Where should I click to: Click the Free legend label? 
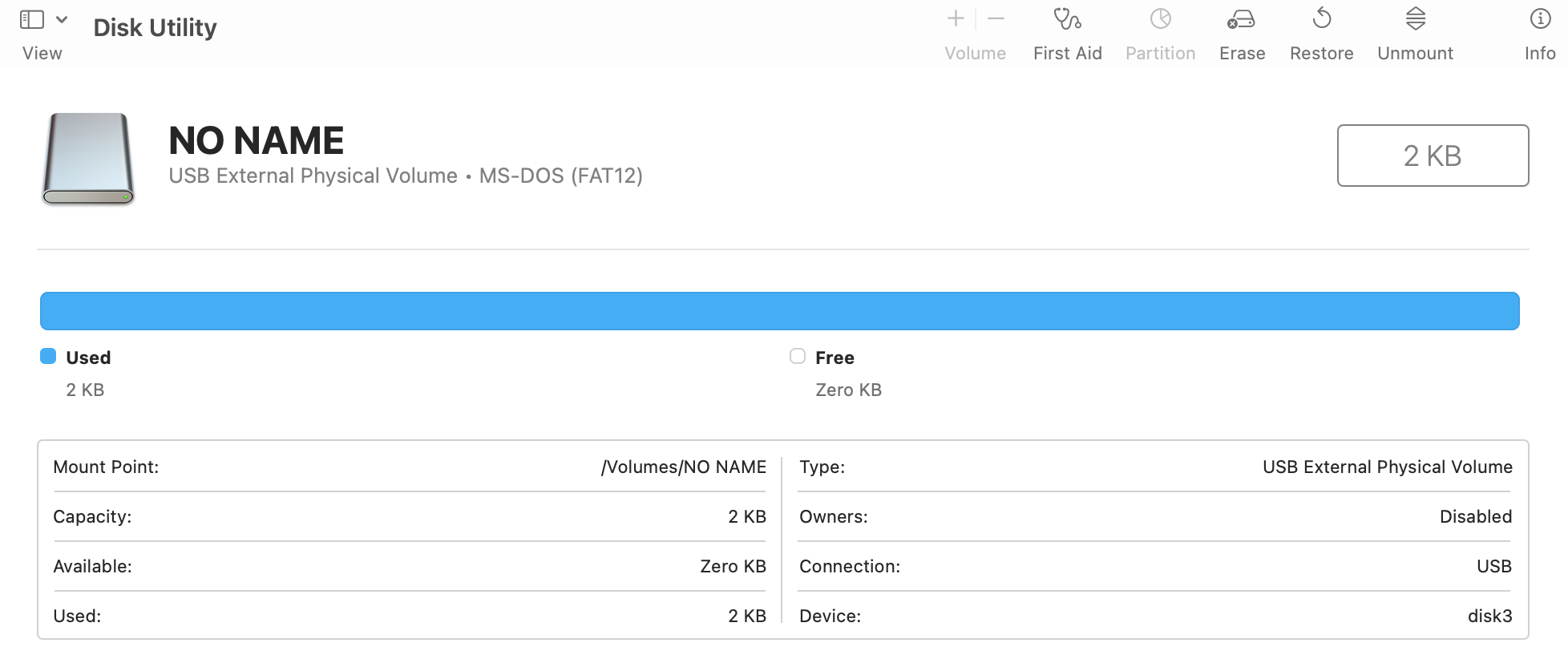pos(835,358)
